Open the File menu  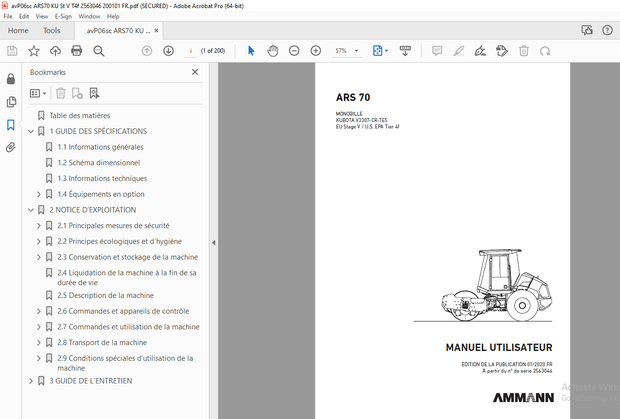pyautogui.click(x=8, y=16)
